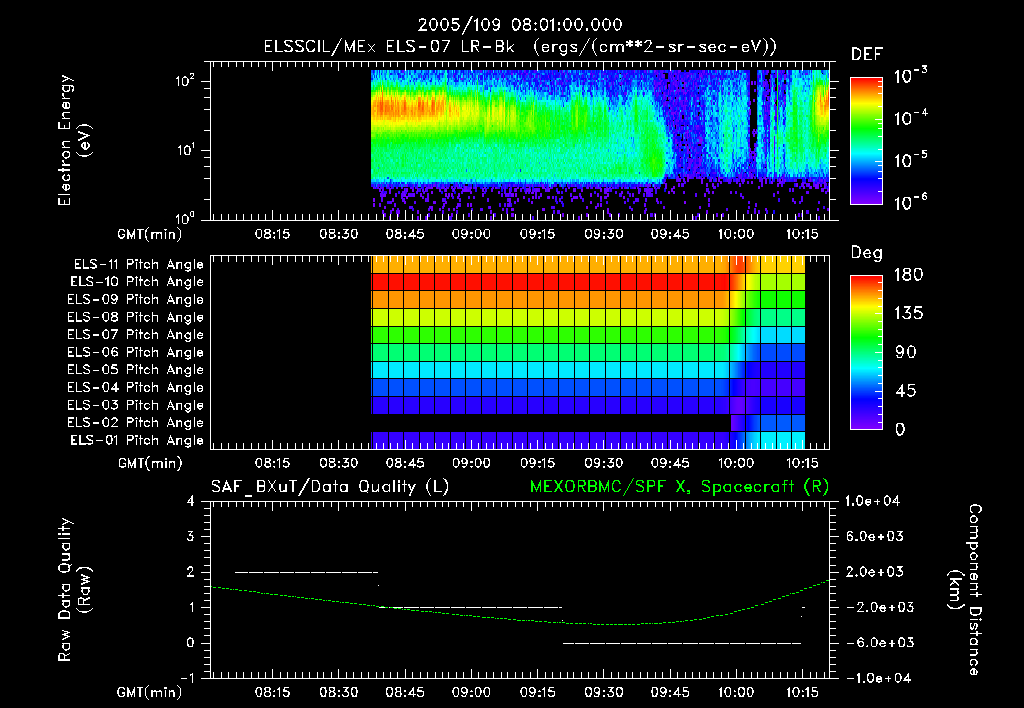Click the GMT(min) label under the bottom panel
Viewport: 1024px width, 708px height.
150,692
